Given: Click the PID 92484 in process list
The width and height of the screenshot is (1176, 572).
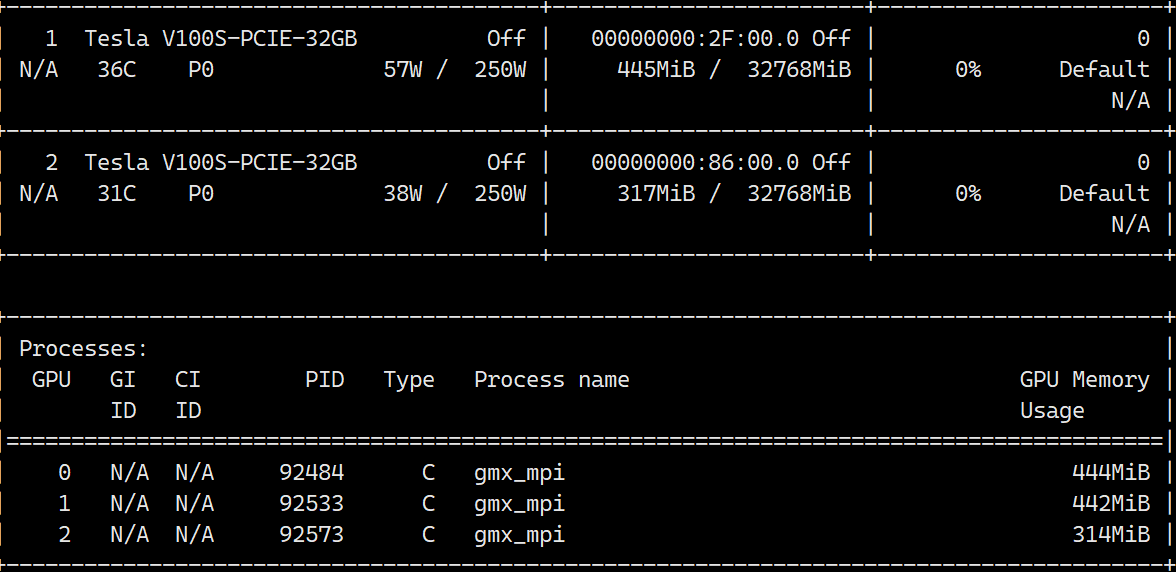Looking at the screenshot, I should 311,472.
